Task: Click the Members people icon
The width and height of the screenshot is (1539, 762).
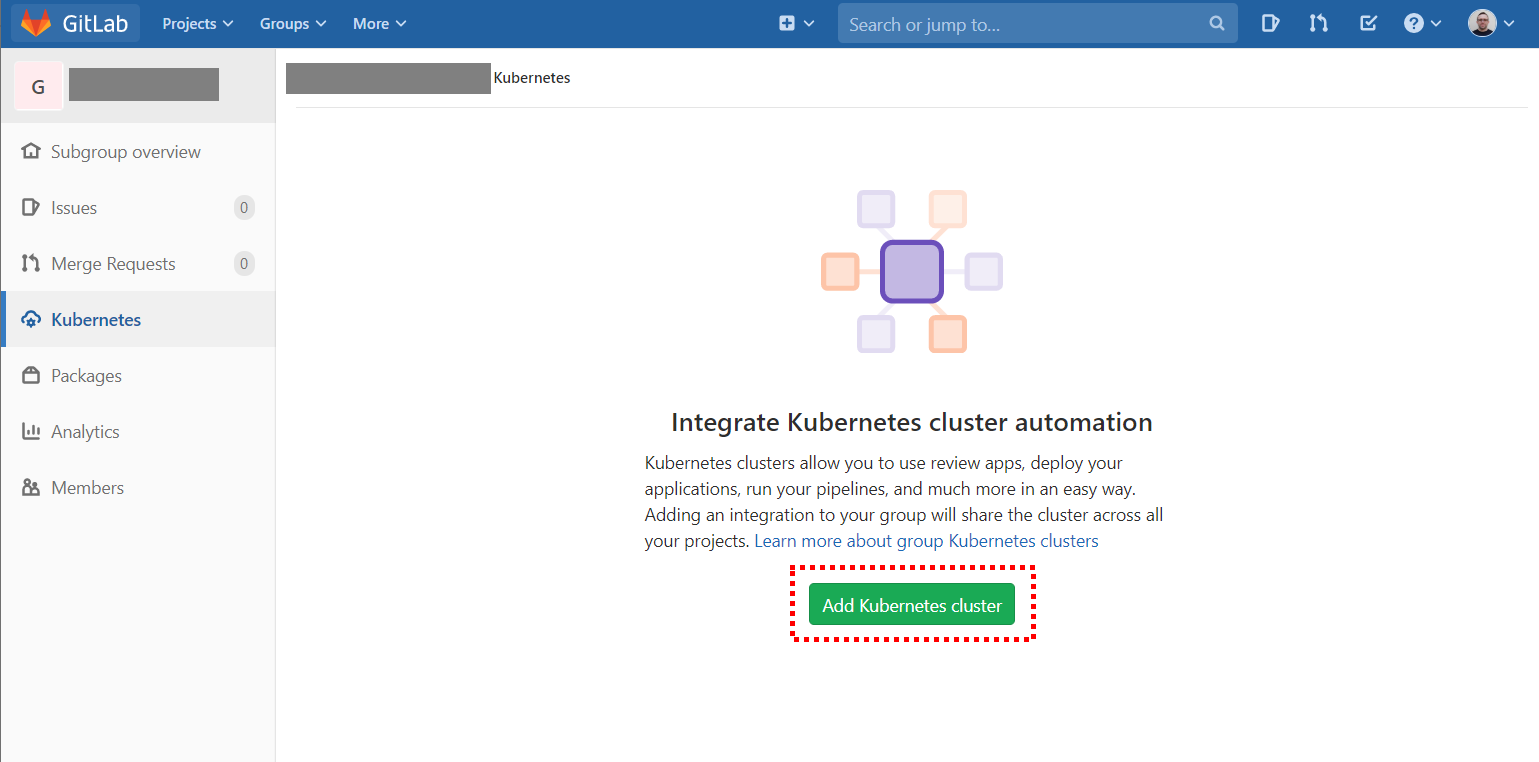Action: (x=31, y=488)
